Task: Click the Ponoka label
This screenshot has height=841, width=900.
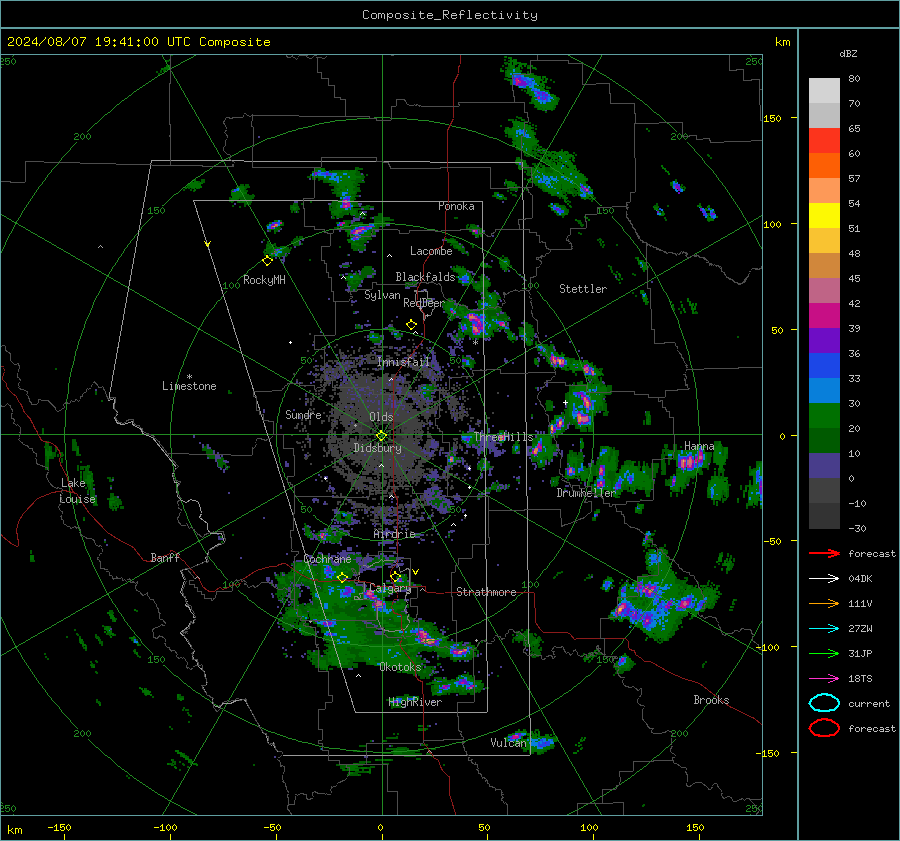Action: click(x=456, y=206)
